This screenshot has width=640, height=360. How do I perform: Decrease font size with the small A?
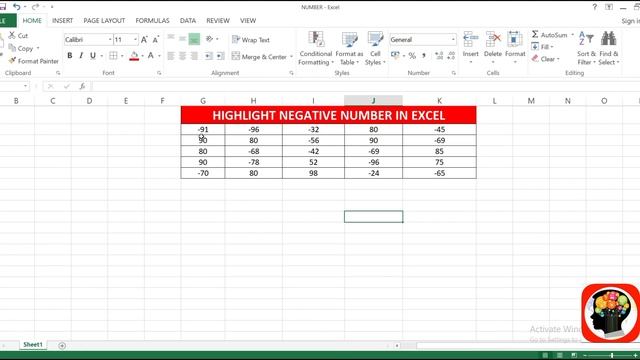pos(156,40)
